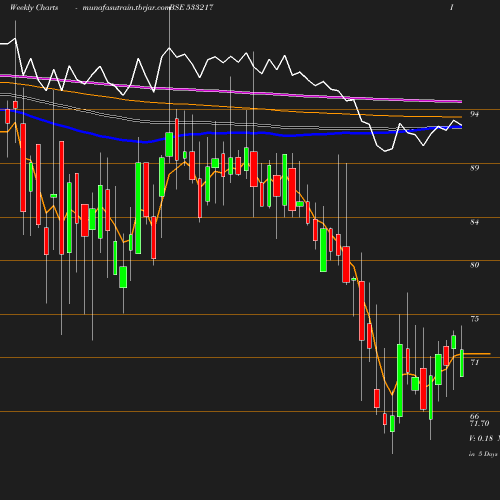Click the 'BSE 533217' symbol label

click(x=192, y=7)
